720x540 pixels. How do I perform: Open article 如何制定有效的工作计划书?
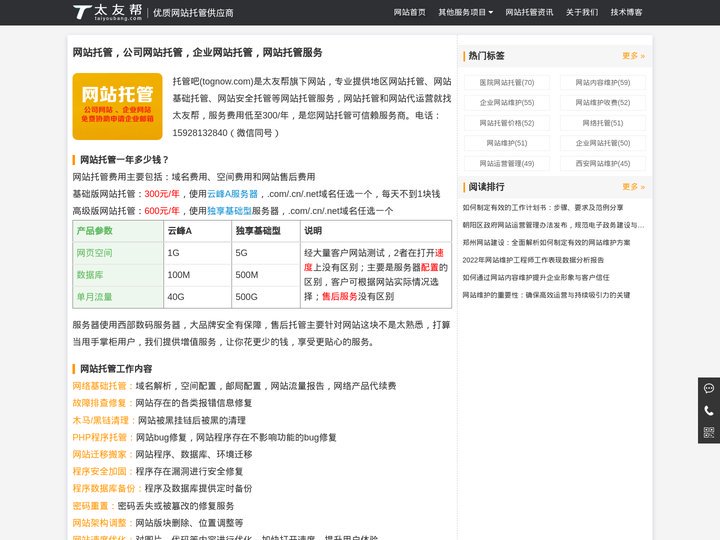[543, 208]
